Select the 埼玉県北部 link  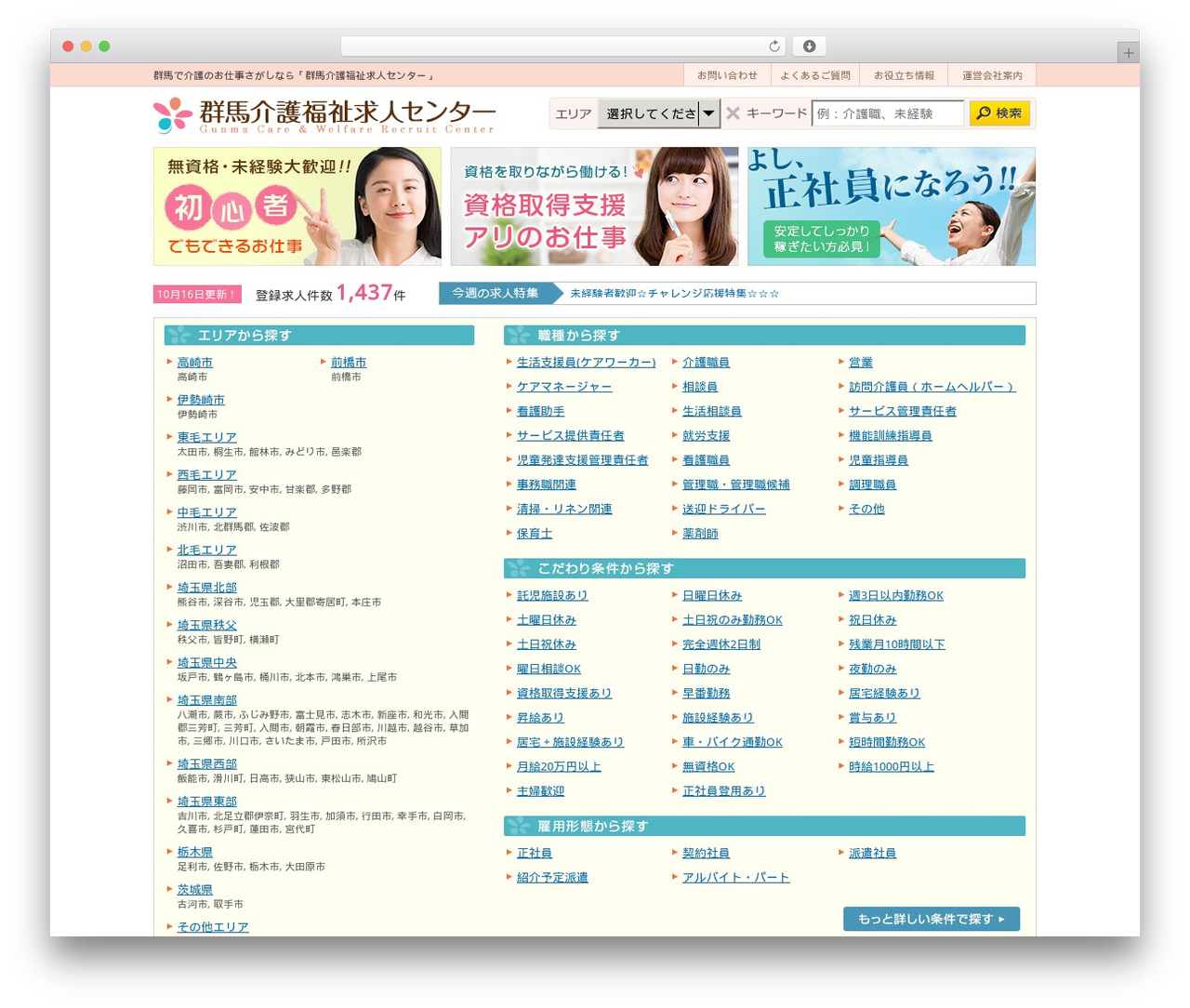click(x=206, y=587)
